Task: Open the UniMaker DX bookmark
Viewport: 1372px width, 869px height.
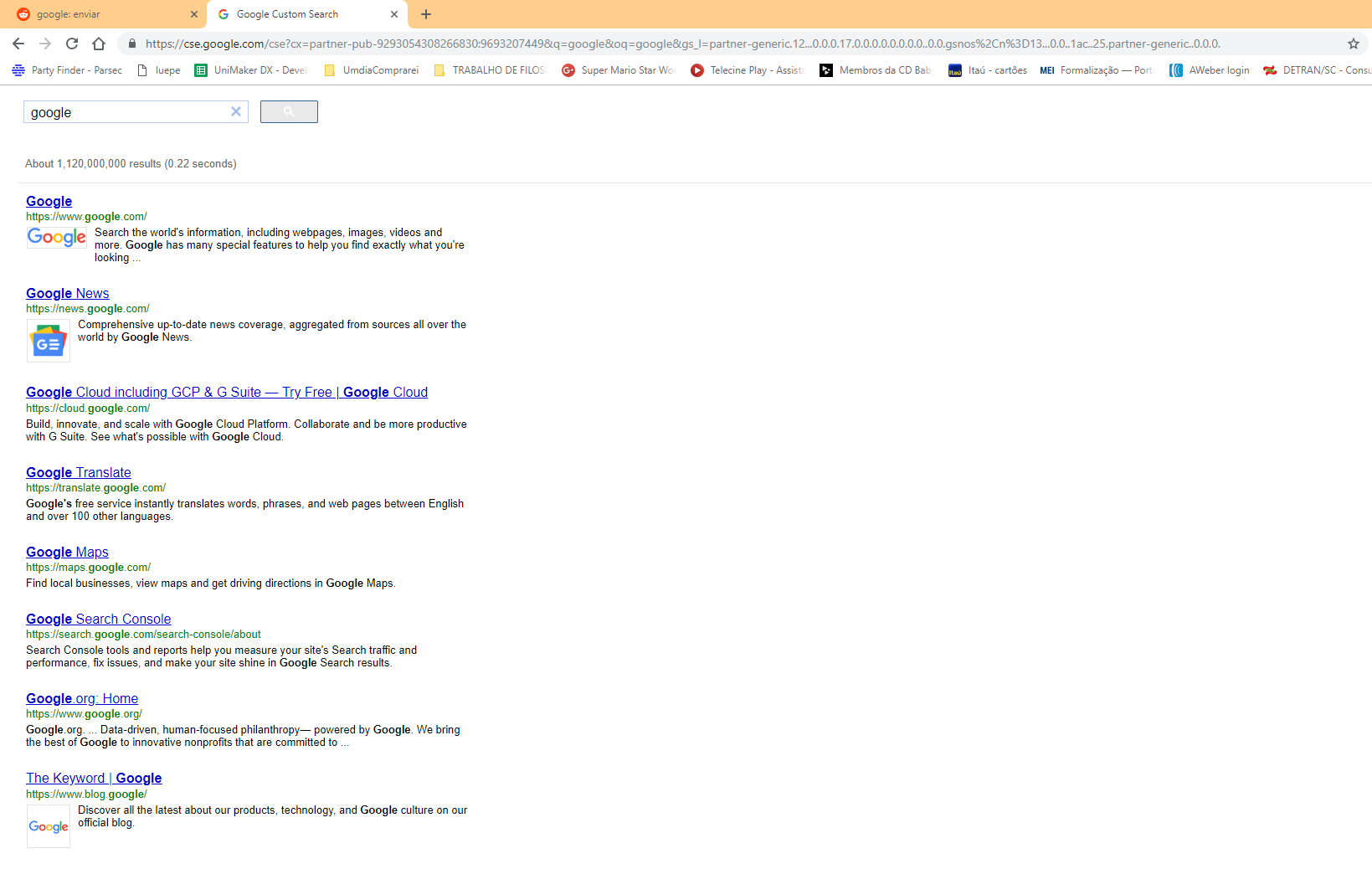Action: point(250,70)
